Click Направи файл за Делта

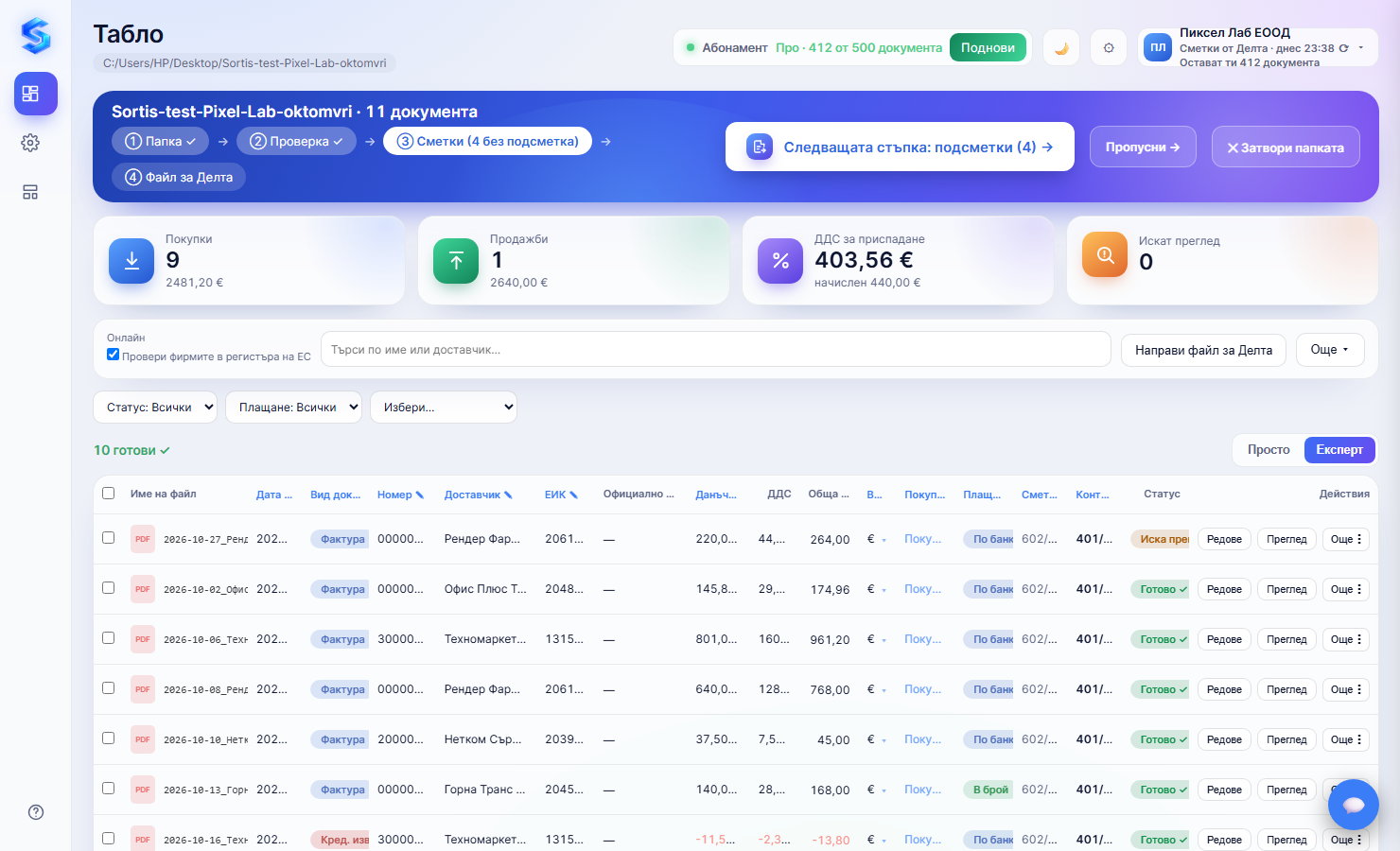point(1203,350)
